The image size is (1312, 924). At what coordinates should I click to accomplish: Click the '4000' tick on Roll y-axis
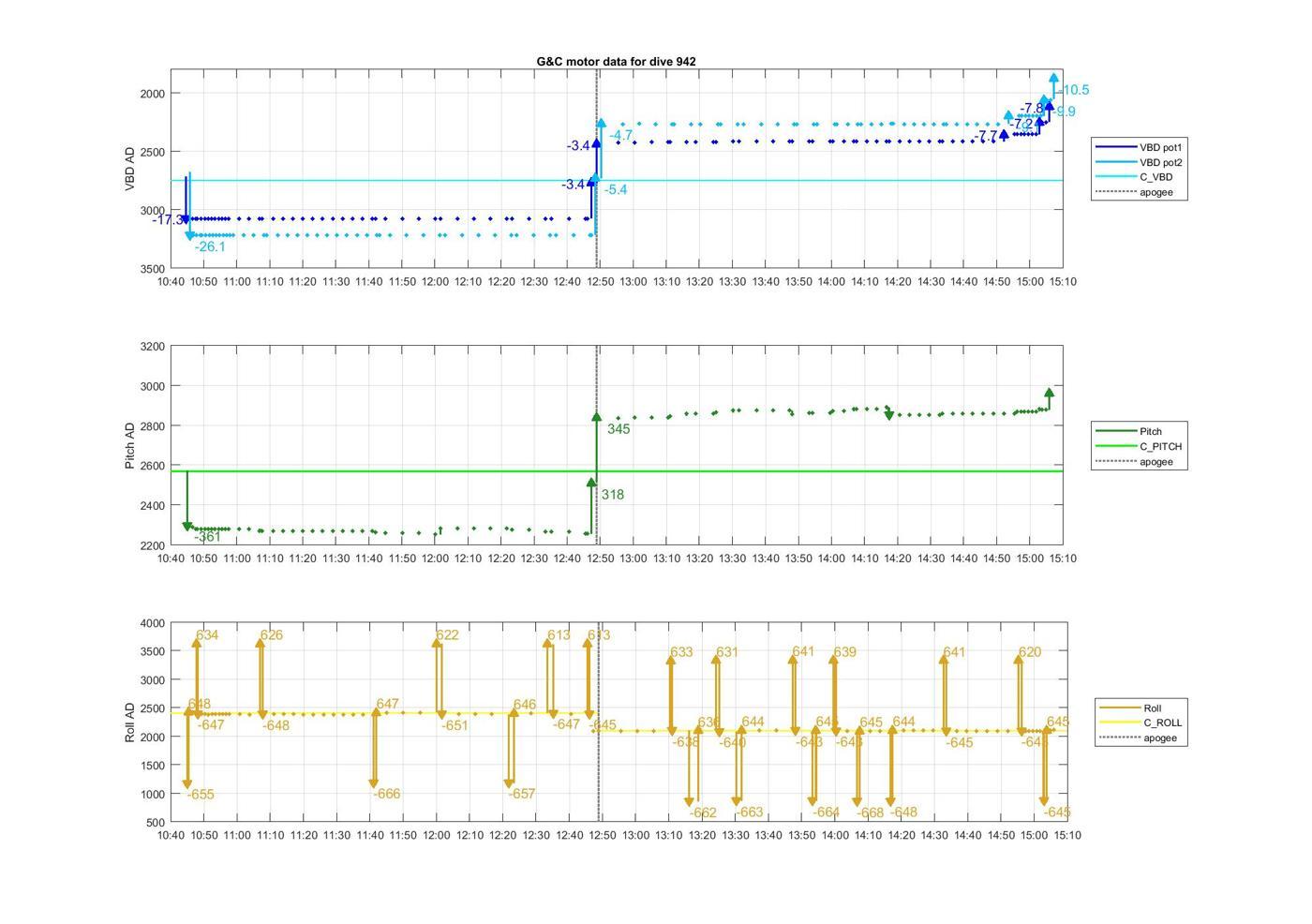152,623
